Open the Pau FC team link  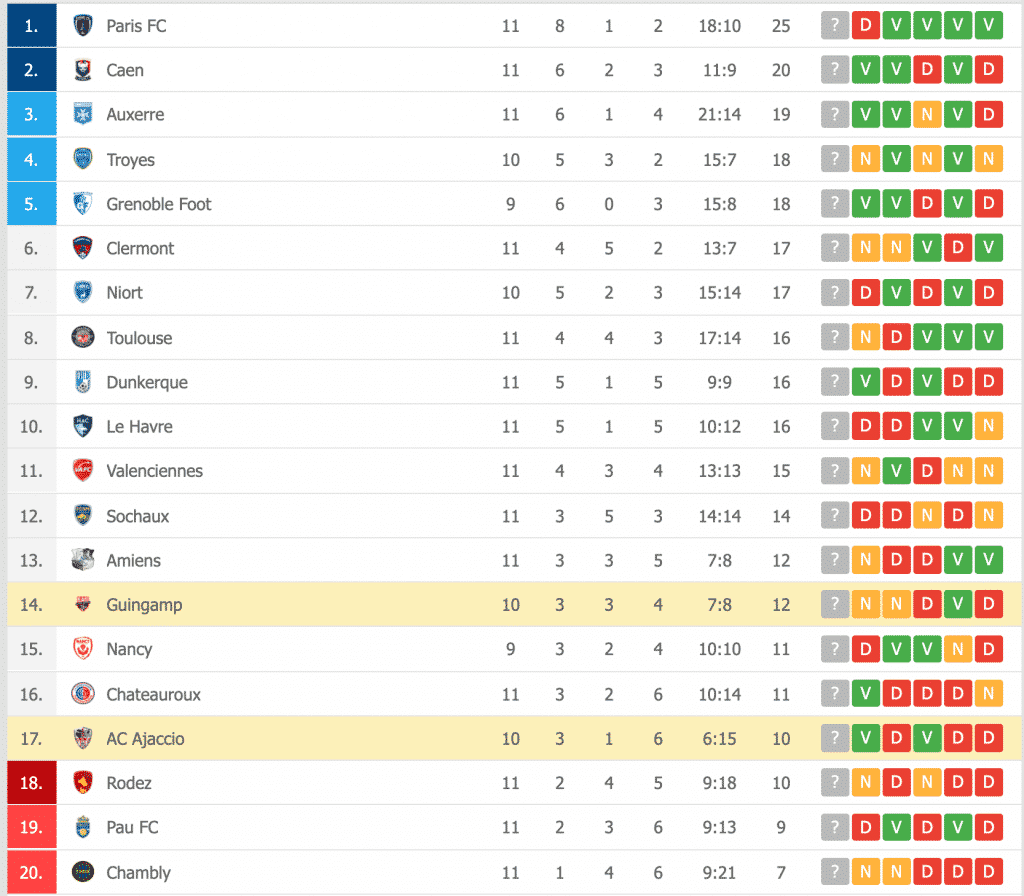pyautogui.click(x=132, y=828)
